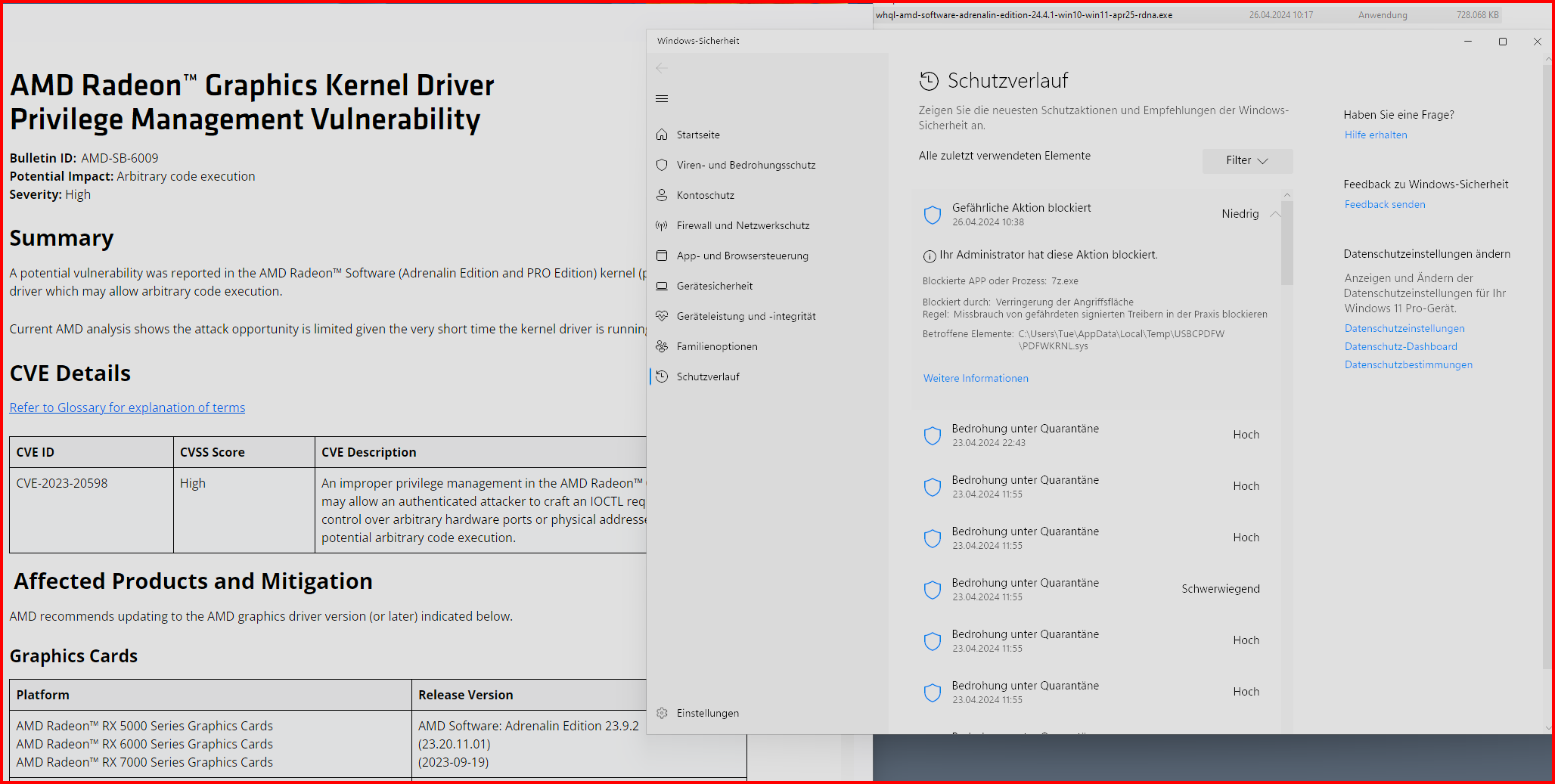Open the Filter dropdown
The image size is (1555, 784).
tap(1247, 160)
